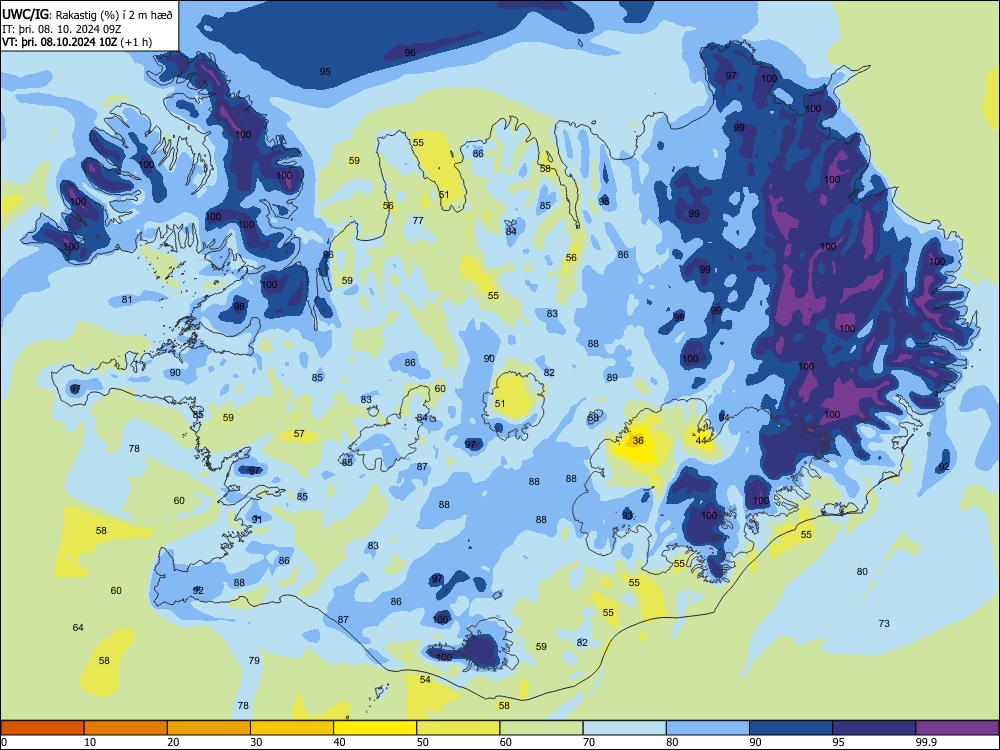Viewport: 1000px width, 750px height.
Task: Click the '54' humidity value on the map
Action: 425,680
